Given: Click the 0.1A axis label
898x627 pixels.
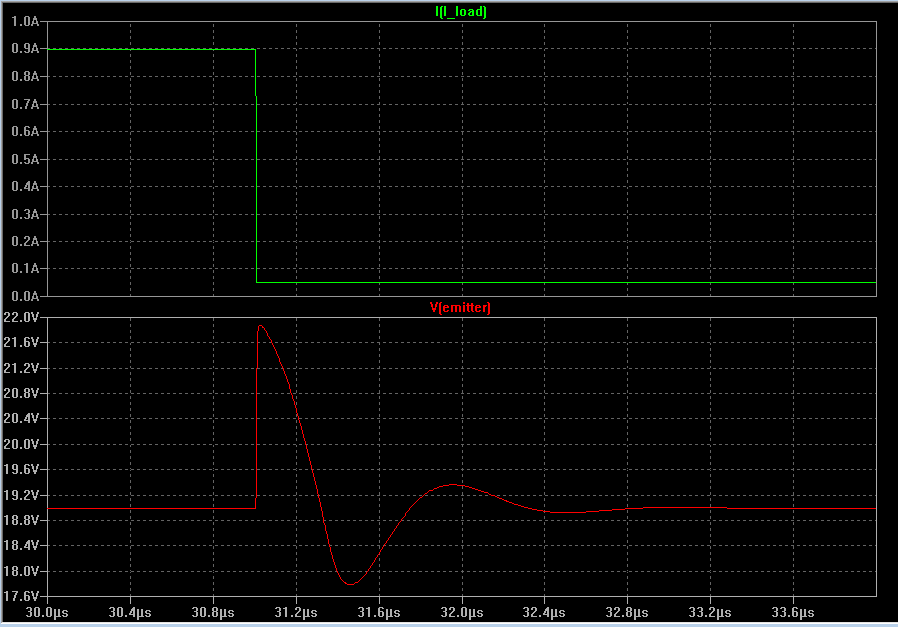Looking at the screenshot, I should [25, 269].
